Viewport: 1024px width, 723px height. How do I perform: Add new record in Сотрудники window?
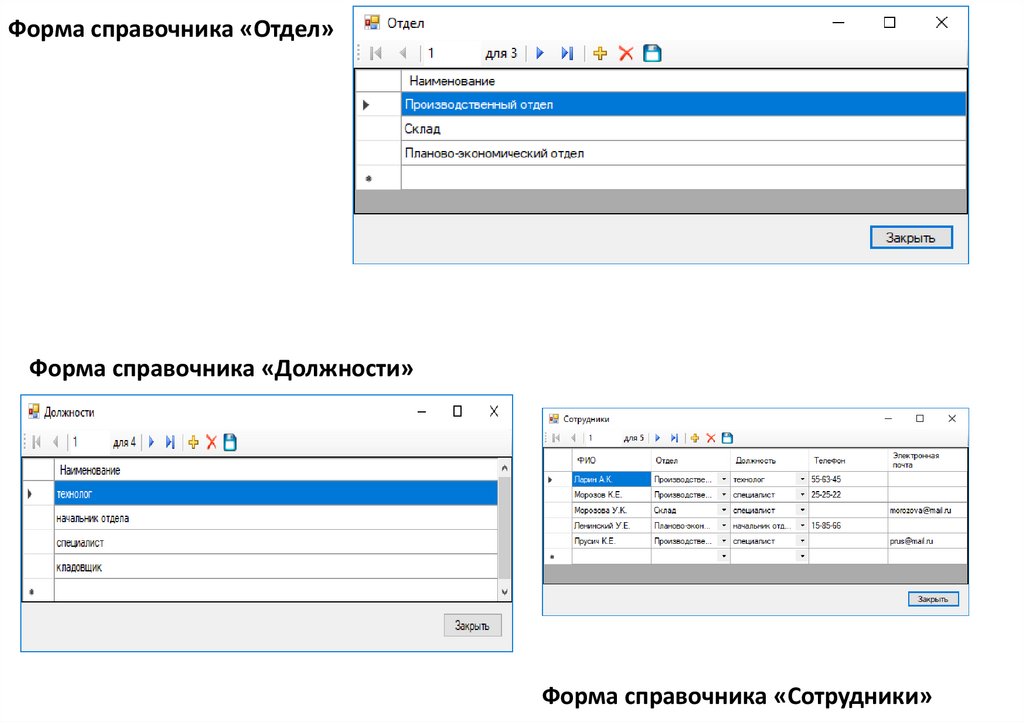tap(695, 438)
